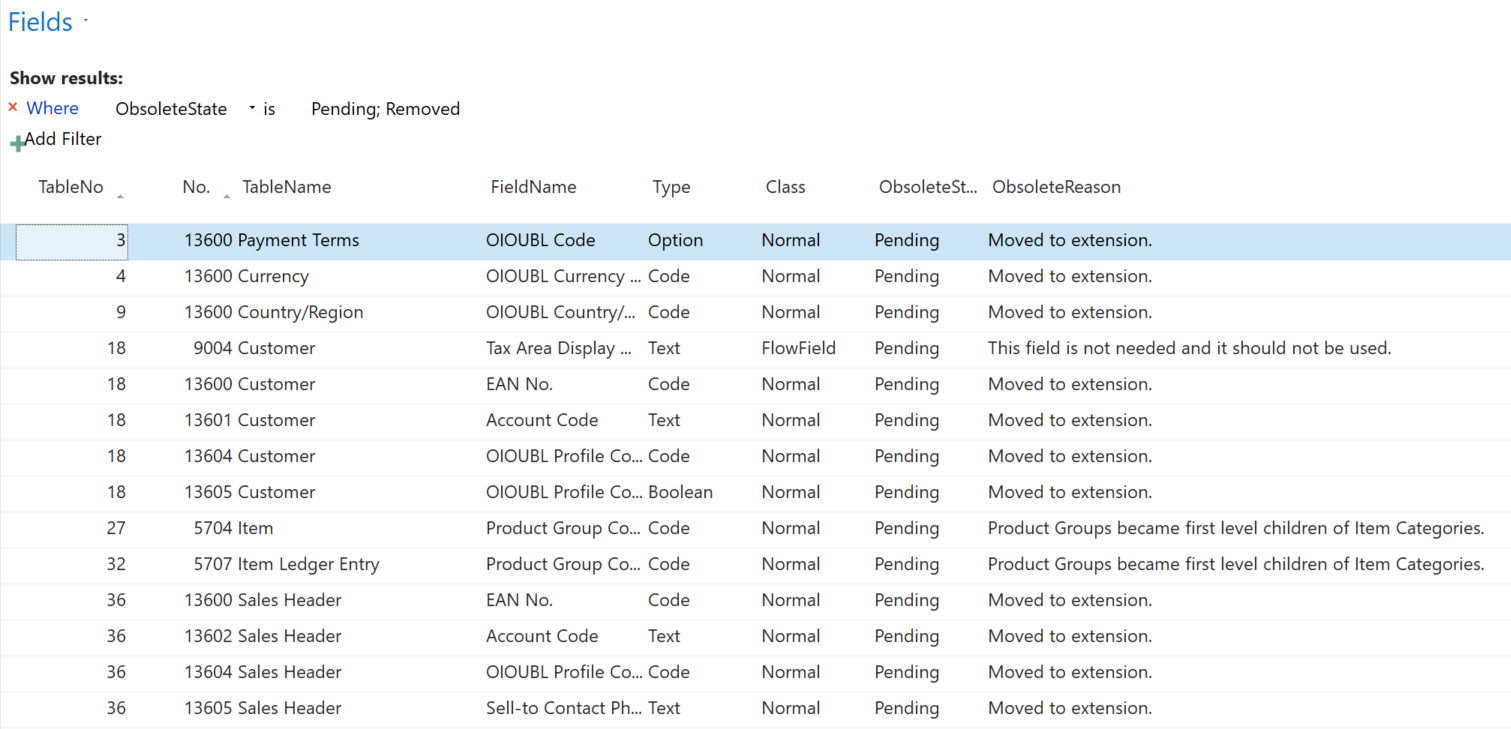Click the ObsoleteReason column header
The height and width of the screenshot is (729, 1511).
[x=1056, y=187]
